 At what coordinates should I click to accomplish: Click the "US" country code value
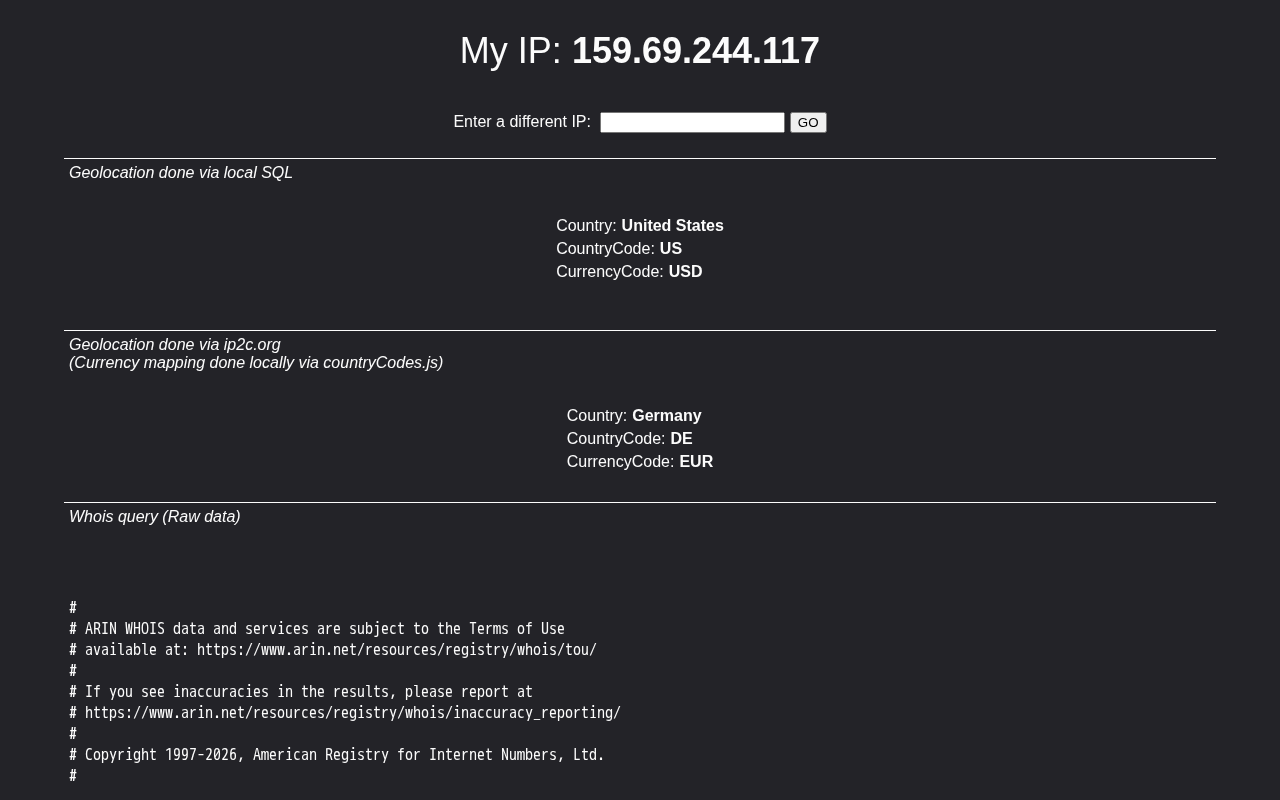coord(670,249)
